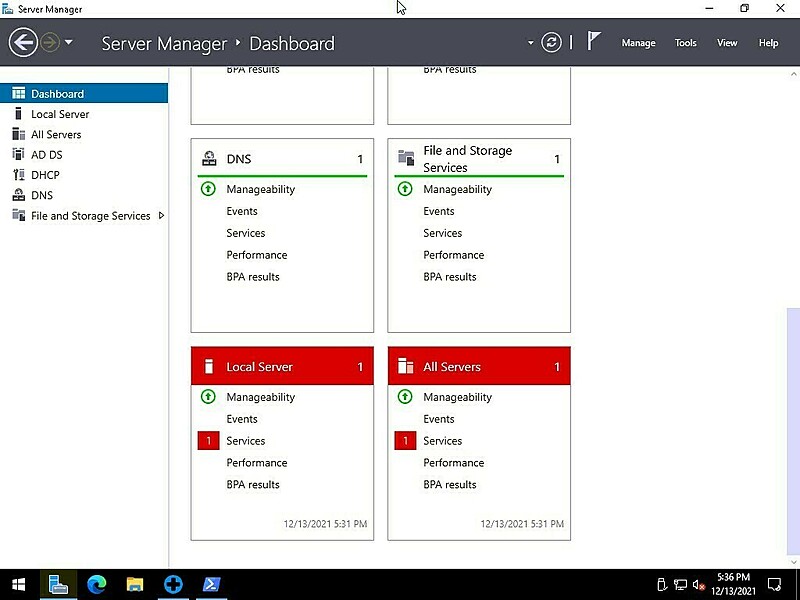Open PowerShell from the taskbar icon
The image size is (800, 600).
(210, 585)
